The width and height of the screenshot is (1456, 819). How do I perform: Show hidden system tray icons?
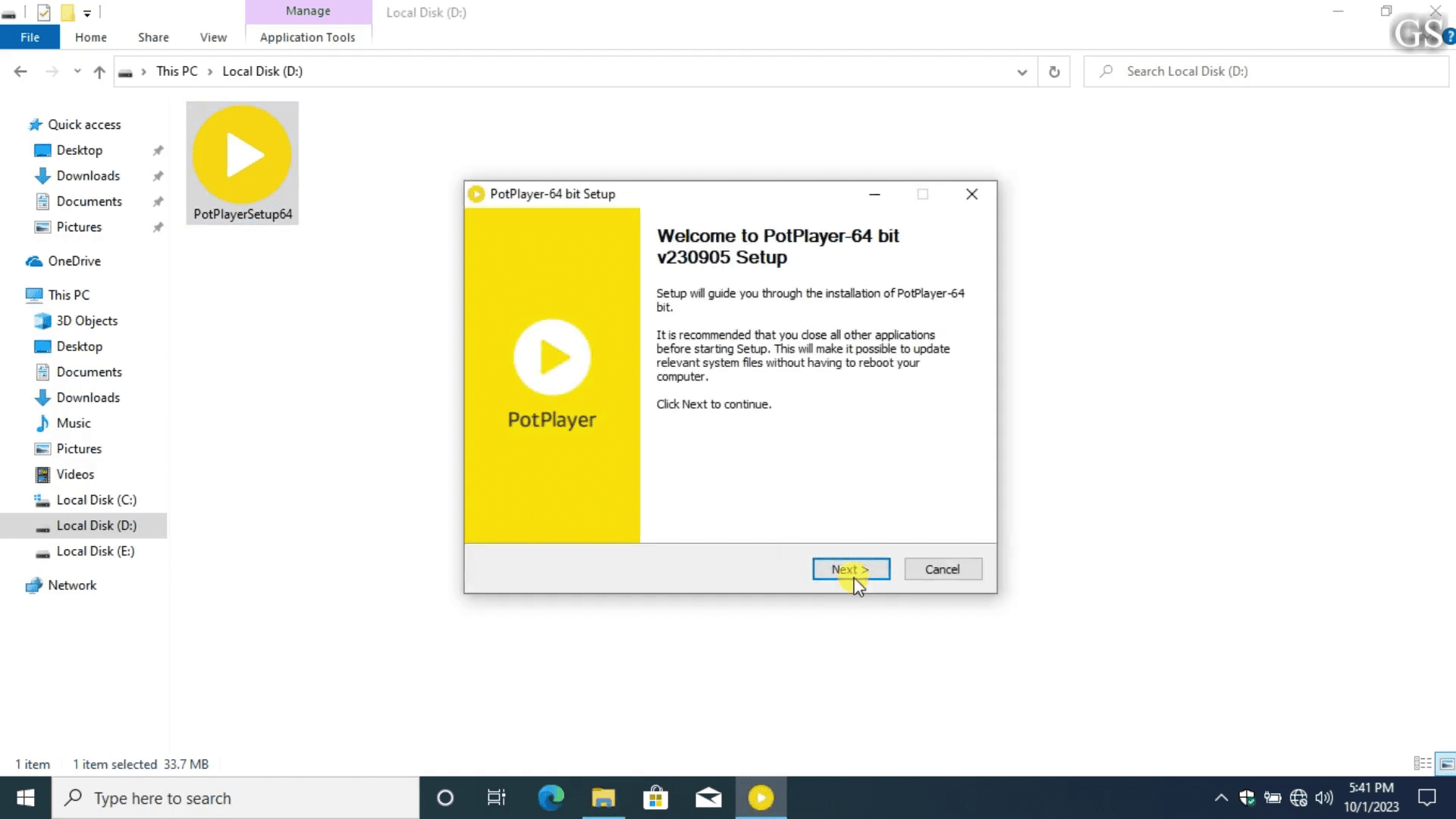coord(1221,798)
